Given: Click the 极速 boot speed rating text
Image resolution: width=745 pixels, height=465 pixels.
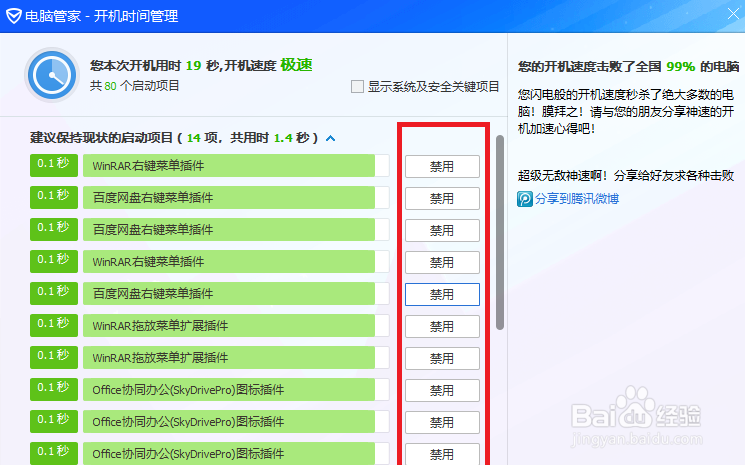Looking at the screenshot, I should coord(296,65).
